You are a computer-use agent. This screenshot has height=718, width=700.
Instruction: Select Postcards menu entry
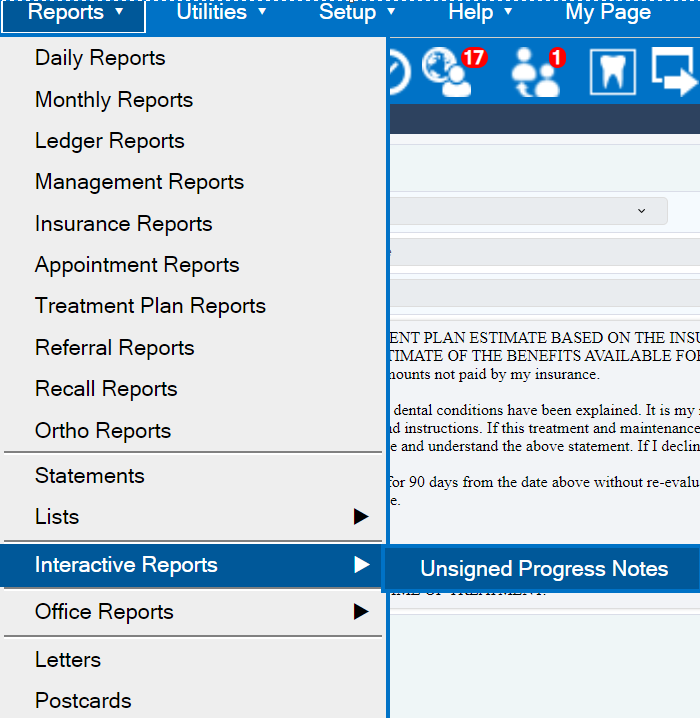pos(192,701)
